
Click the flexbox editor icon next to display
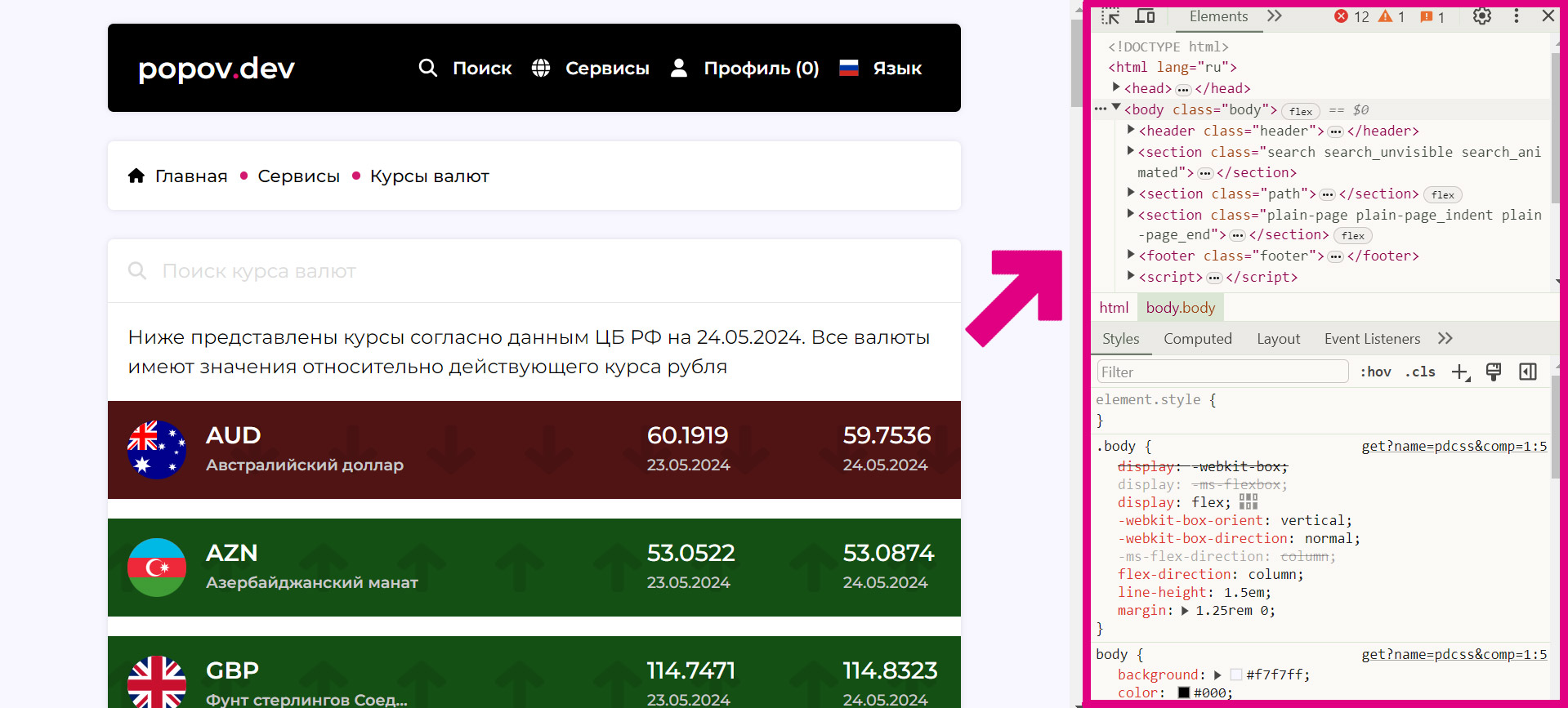pos(1248,502)
